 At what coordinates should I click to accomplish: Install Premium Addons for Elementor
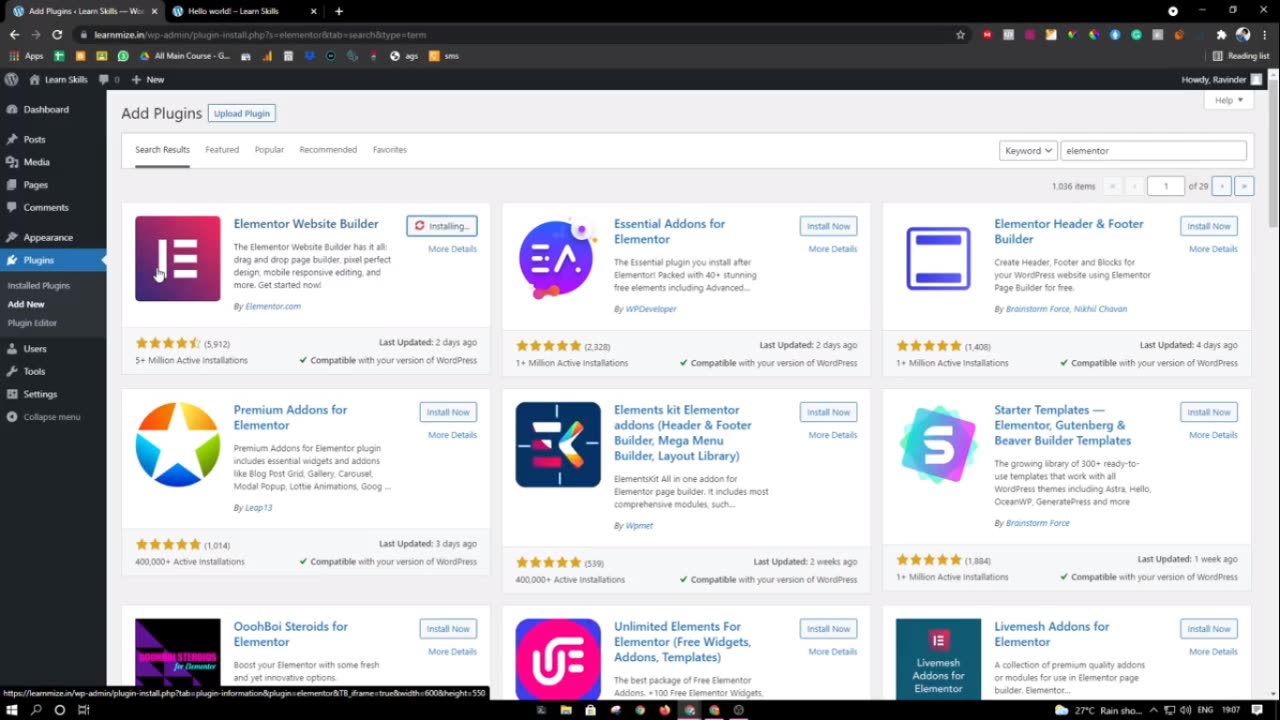pyautogui.click(x=448, y=412)
